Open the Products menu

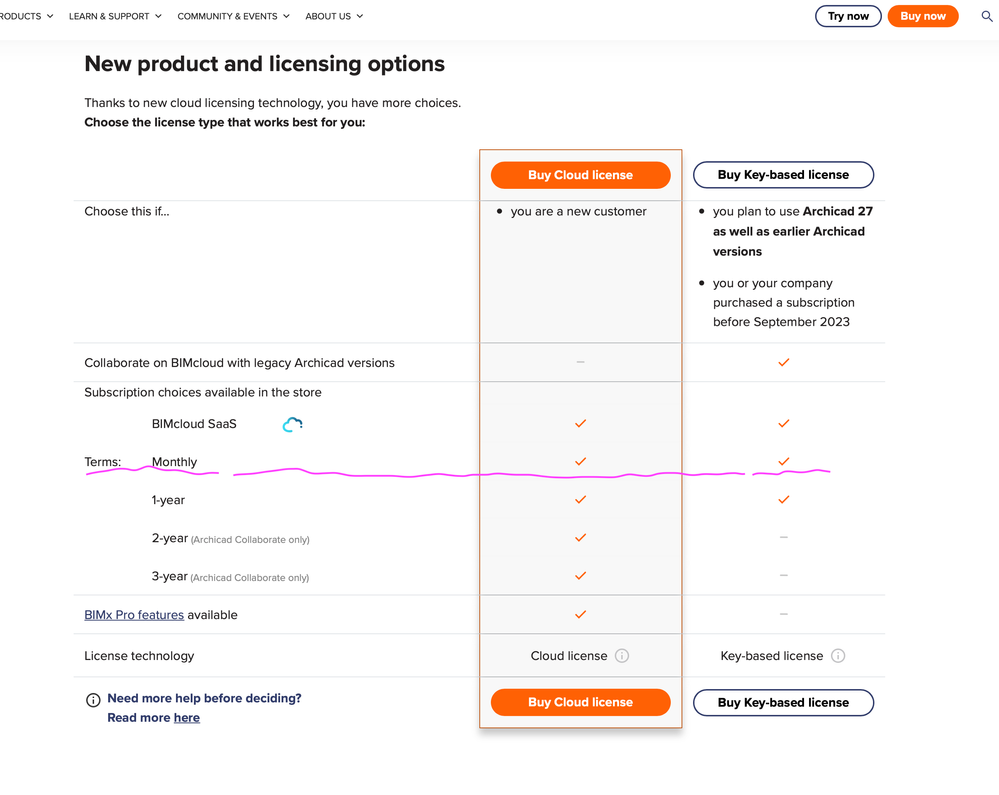(x=26, y=16)
